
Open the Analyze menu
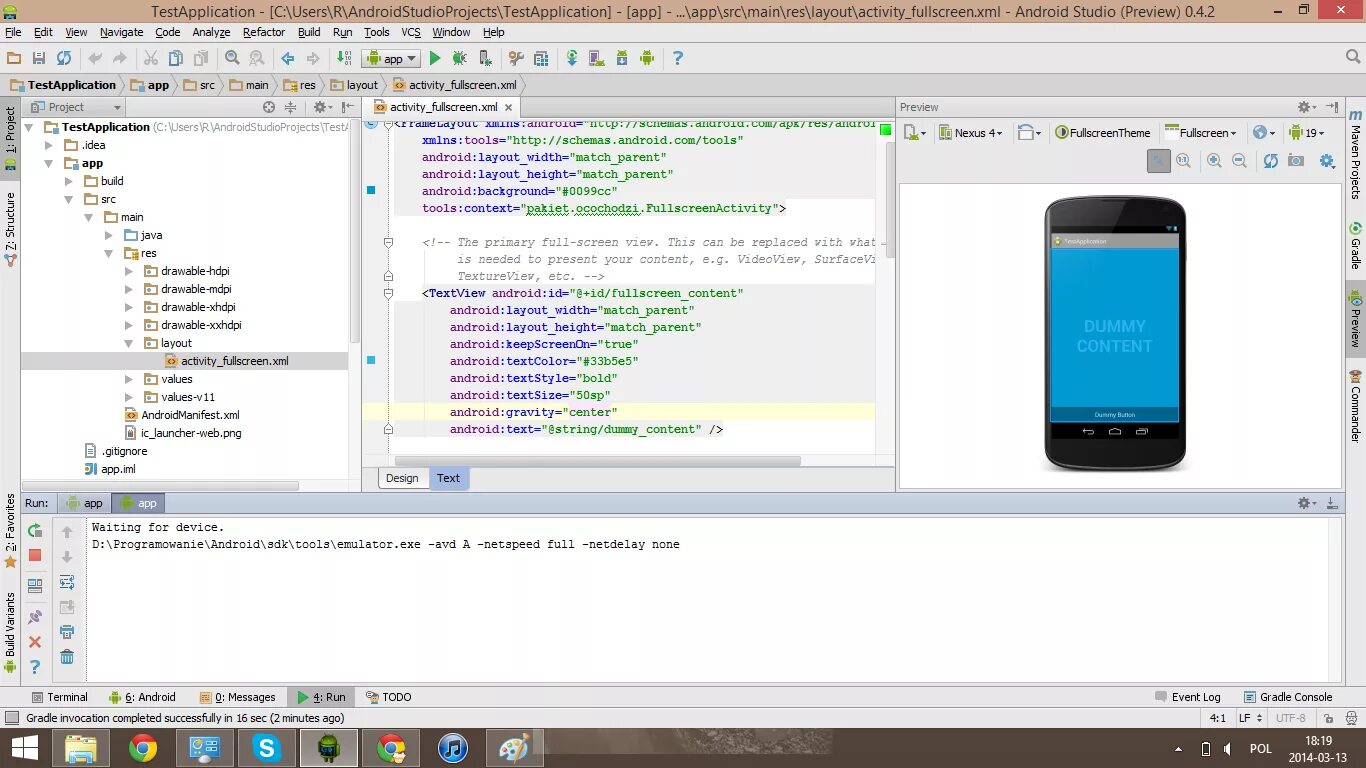click(211, 32)
